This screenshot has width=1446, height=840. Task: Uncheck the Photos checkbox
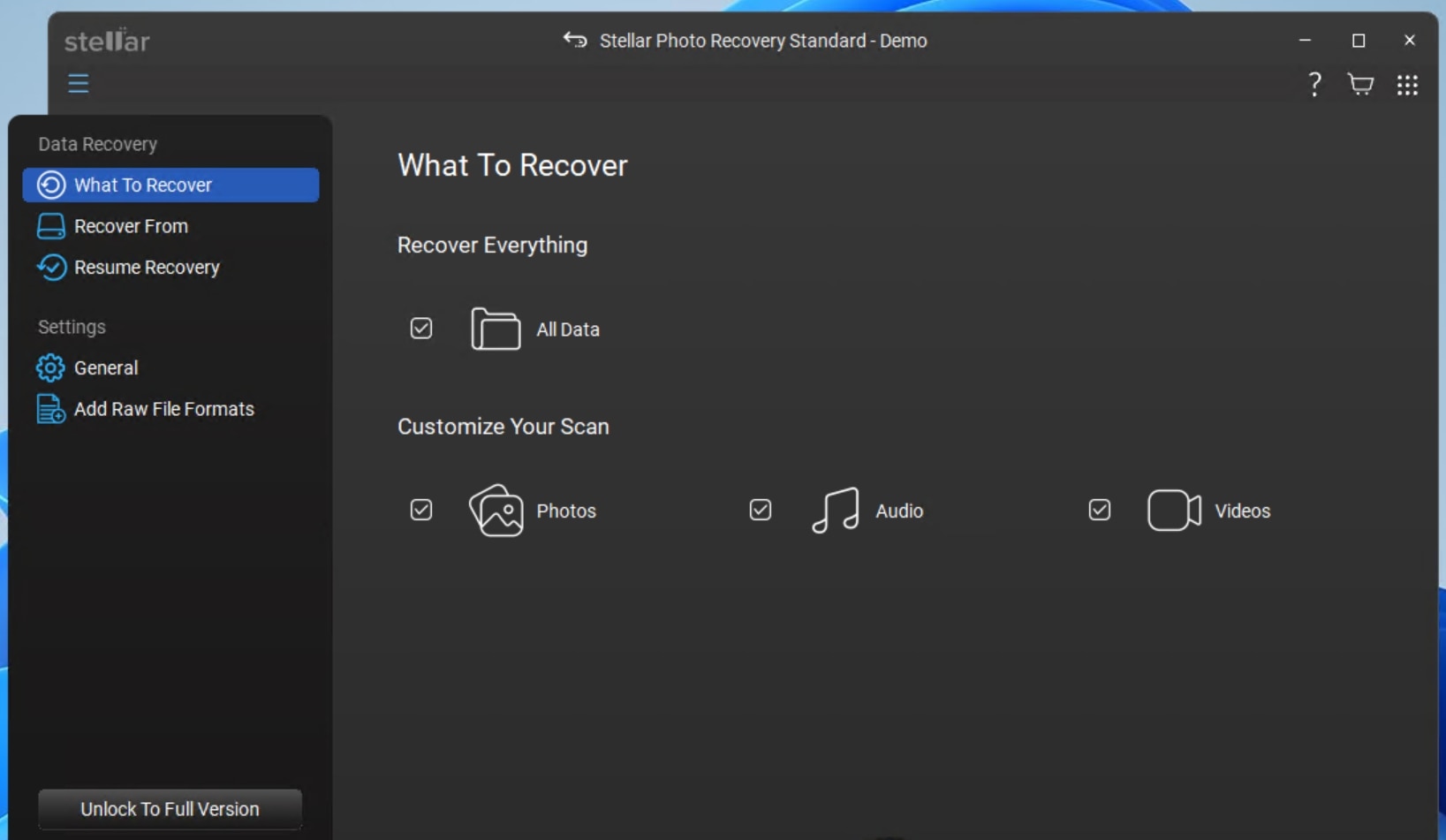point(421,510)
